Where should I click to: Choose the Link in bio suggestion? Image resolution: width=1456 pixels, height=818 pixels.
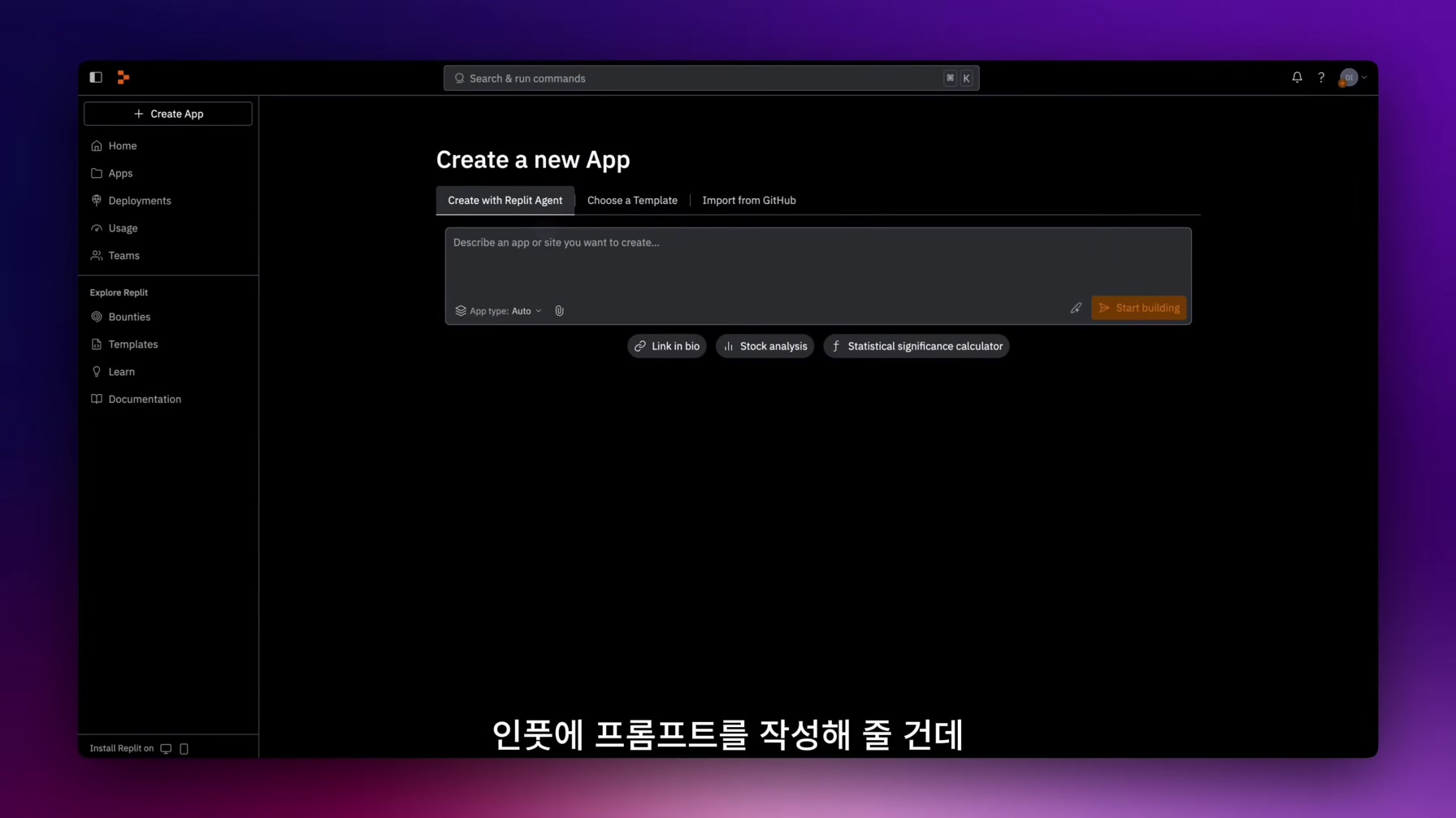coord(666,346)
